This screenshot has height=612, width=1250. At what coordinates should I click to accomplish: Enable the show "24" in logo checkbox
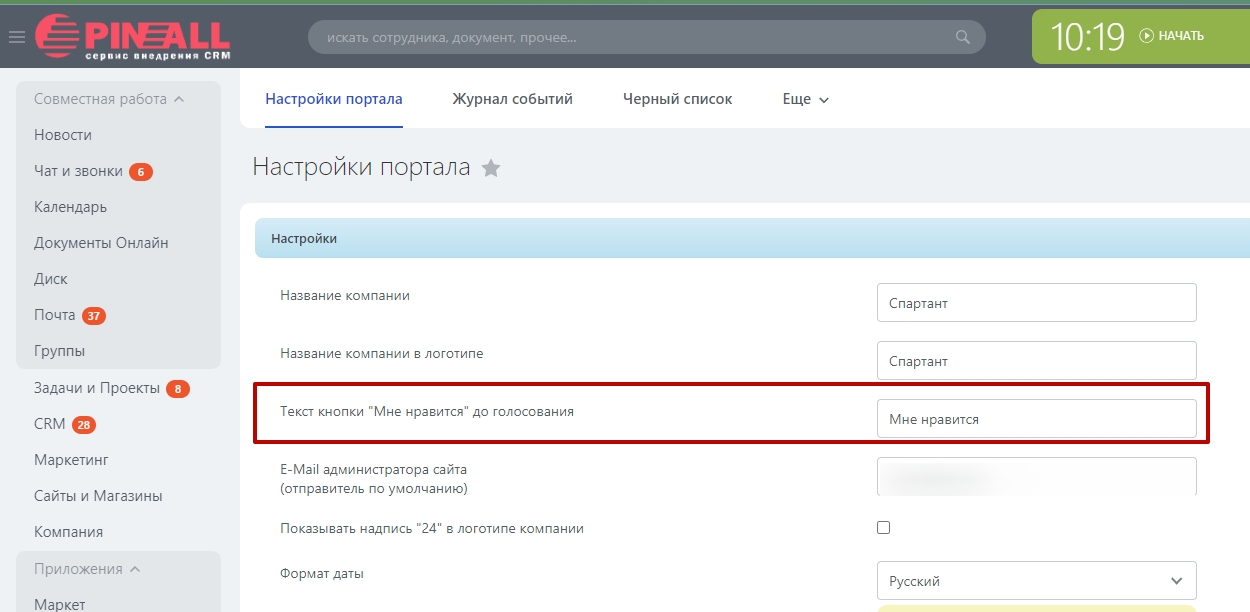(883, 528)
